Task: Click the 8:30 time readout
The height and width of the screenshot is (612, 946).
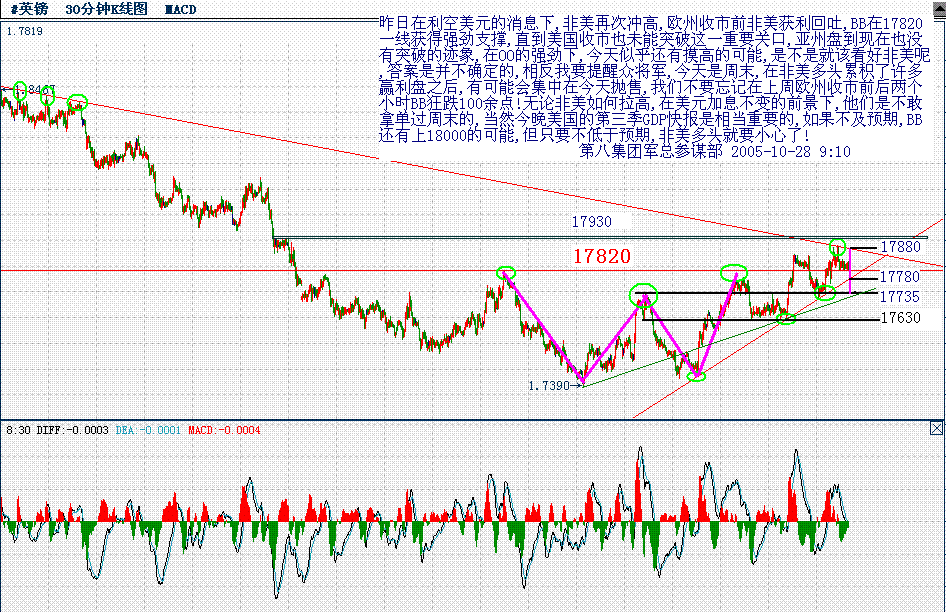Action: point(18,430)
